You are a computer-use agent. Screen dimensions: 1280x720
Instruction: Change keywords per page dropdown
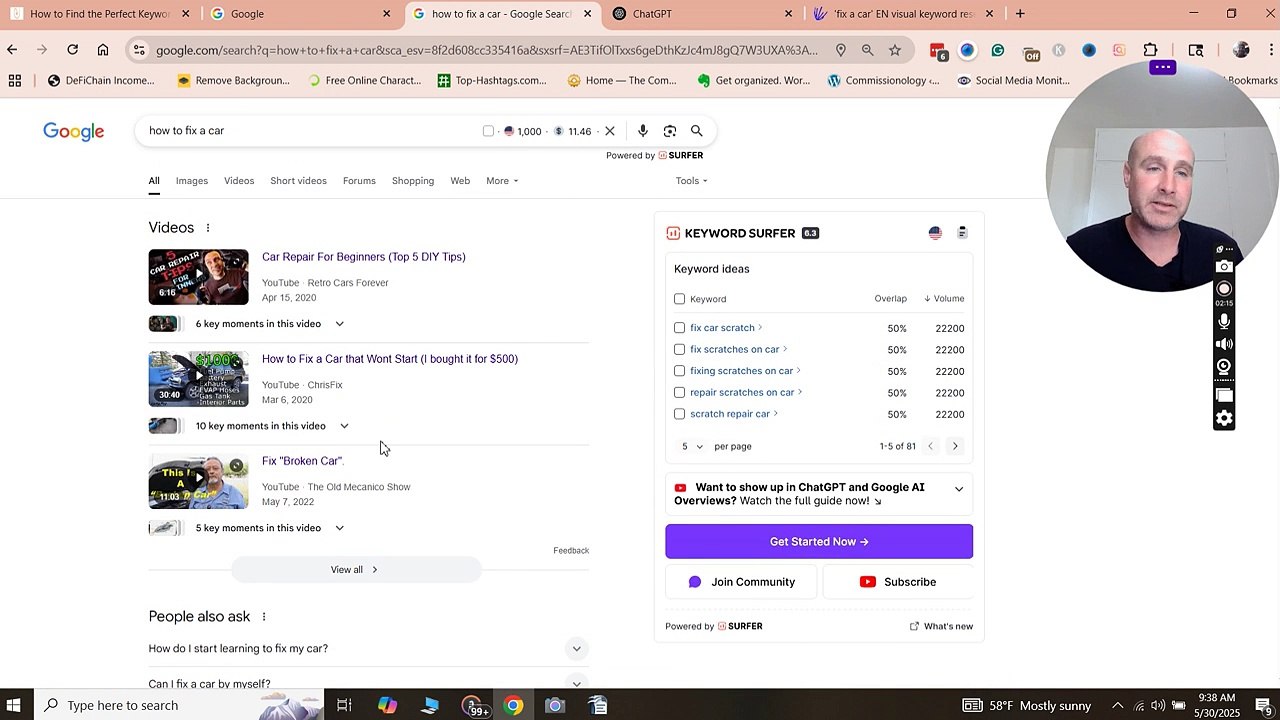(x=692, y=446)
